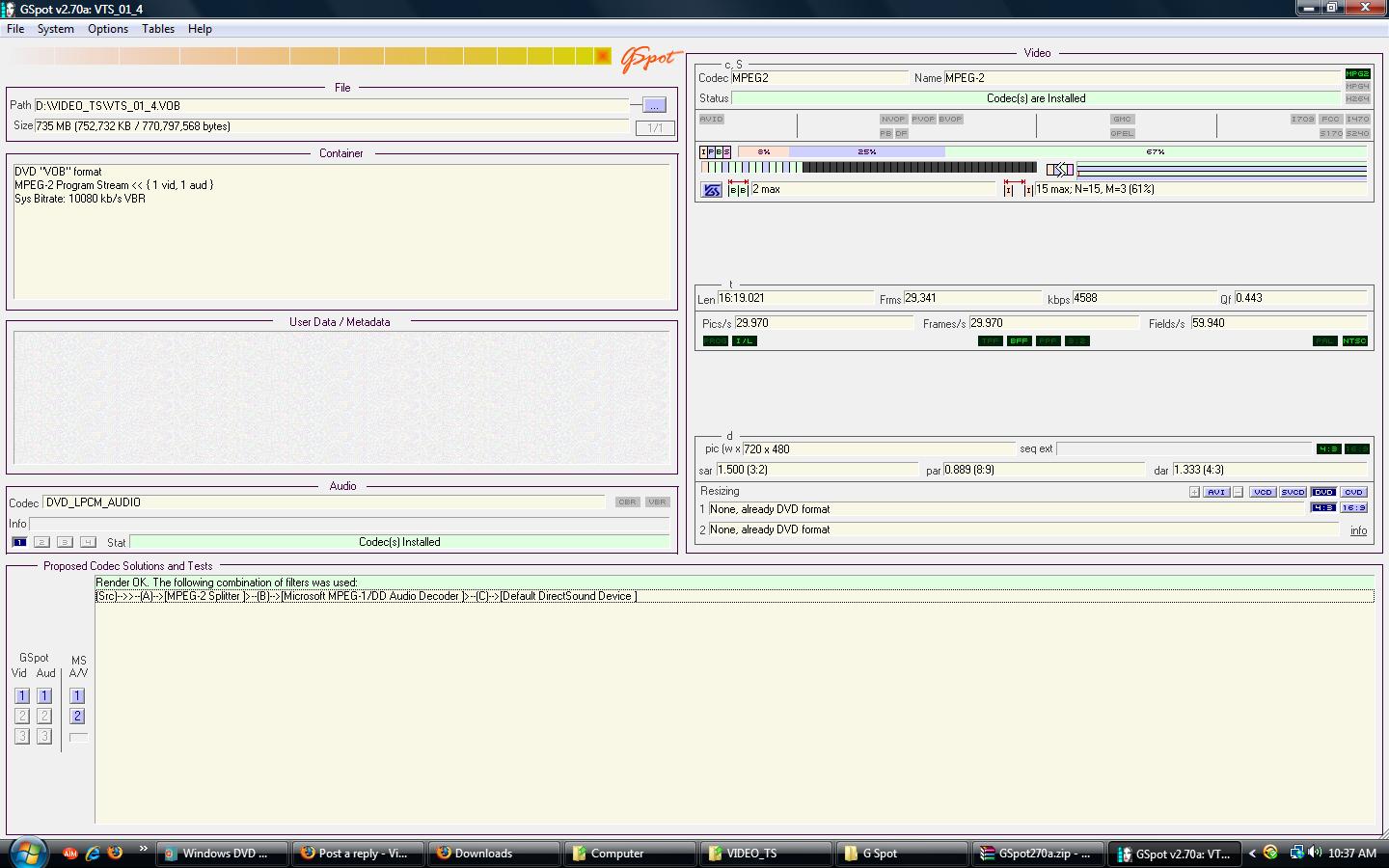1389x868 pixels.
Task: Click the GOP structure arrows icon
Action: [x=1060, y=170]
